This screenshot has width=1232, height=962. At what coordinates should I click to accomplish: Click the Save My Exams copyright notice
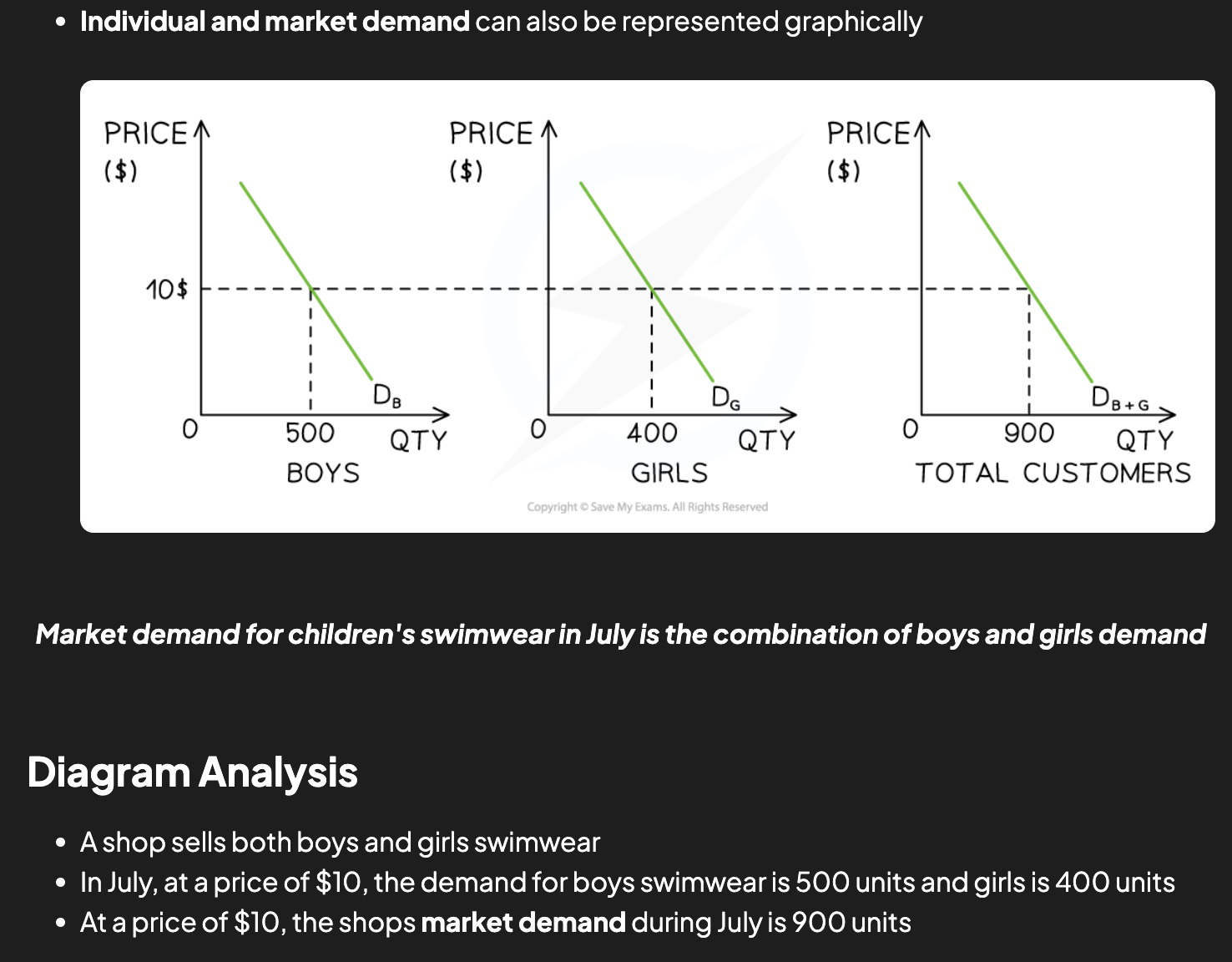coord(647,507)
